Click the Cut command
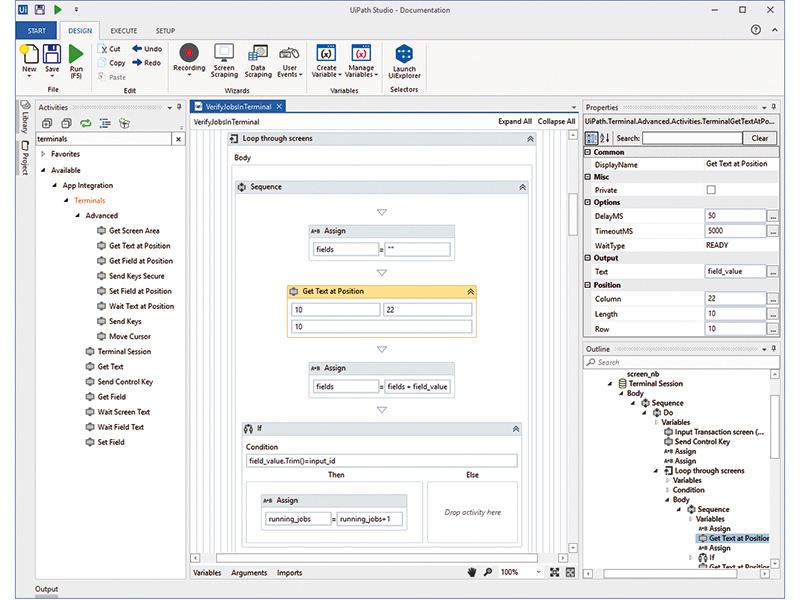 click(110, 49)
